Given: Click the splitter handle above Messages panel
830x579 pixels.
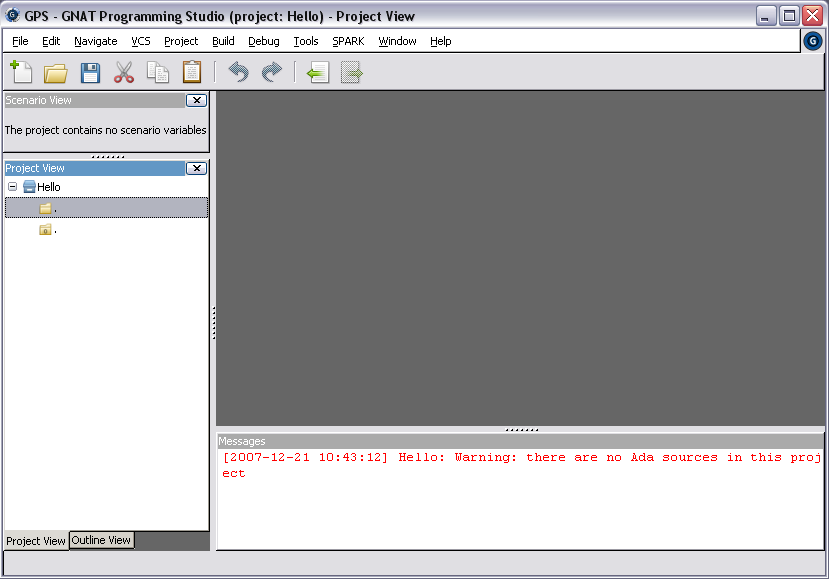Looking at the screenshot, I should (x=521, y=429).
